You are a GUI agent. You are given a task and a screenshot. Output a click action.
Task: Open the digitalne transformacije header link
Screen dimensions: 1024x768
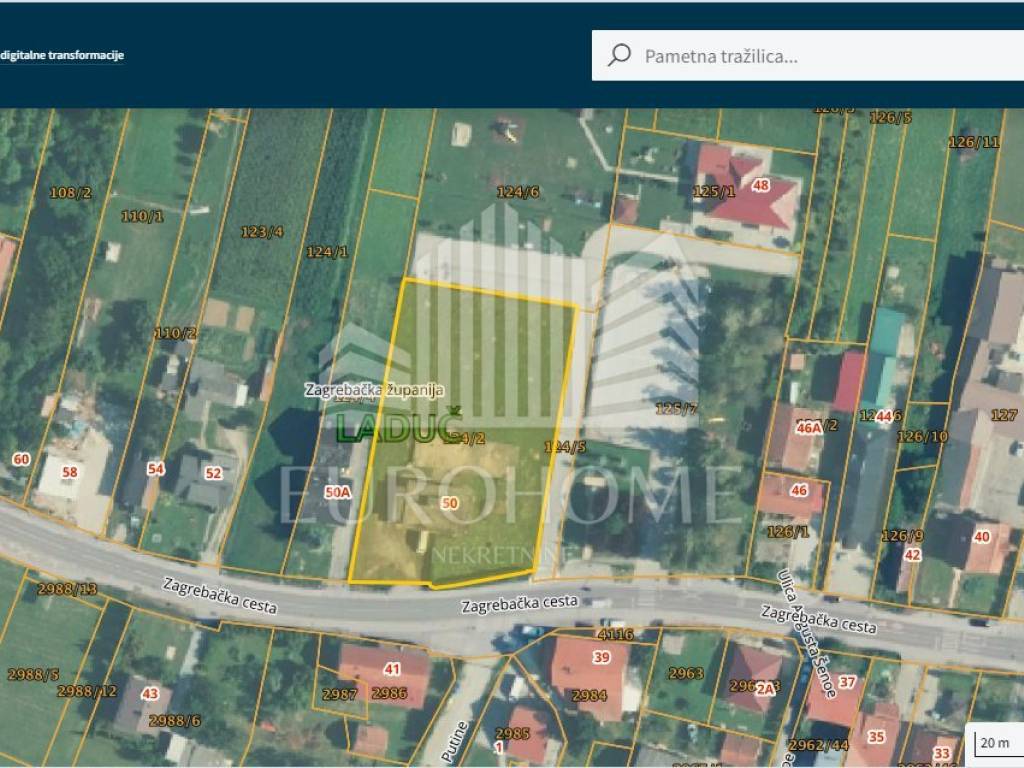pos(62,56)
